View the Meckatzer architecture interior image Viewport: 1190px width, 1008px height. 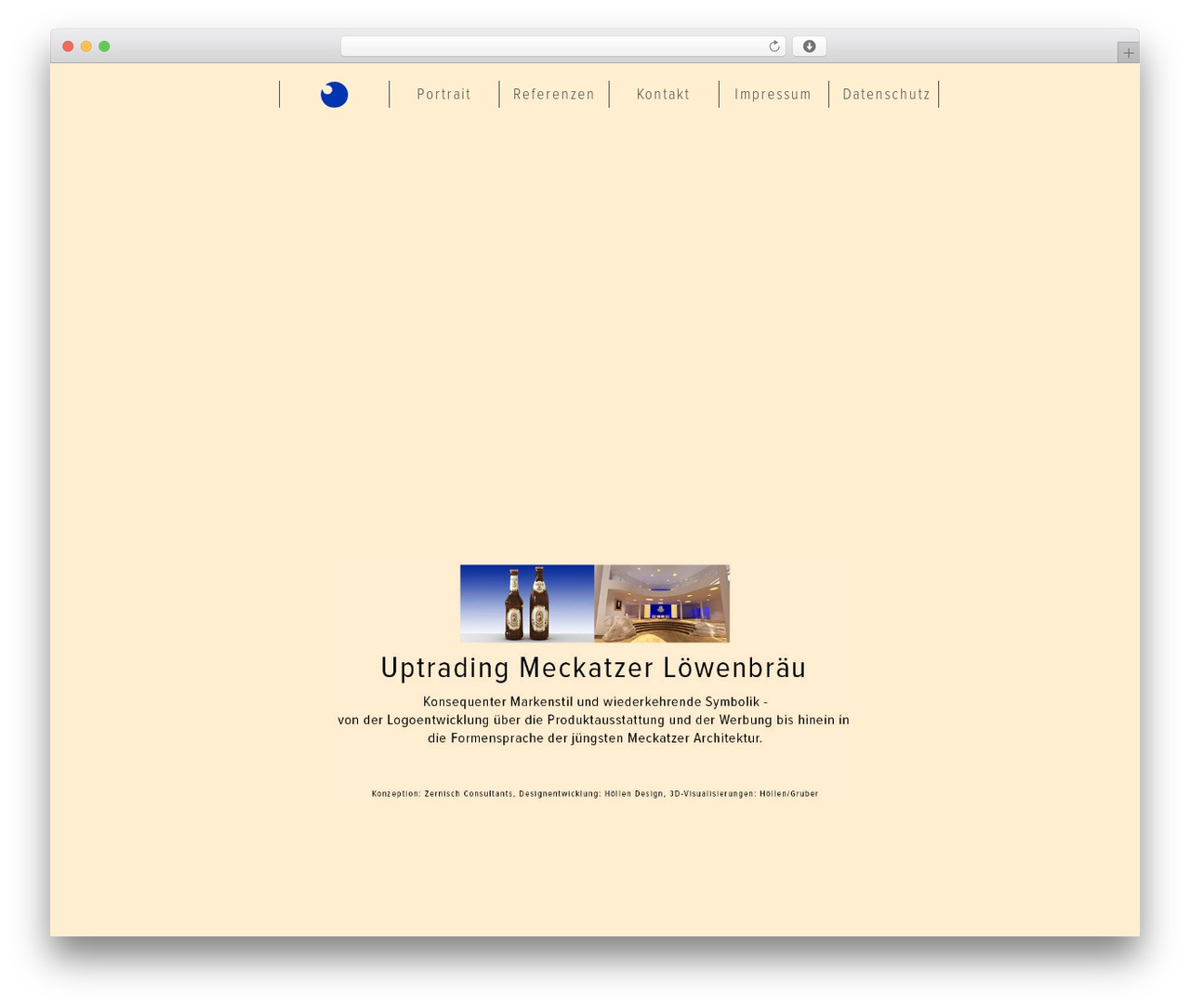[662, 603]
